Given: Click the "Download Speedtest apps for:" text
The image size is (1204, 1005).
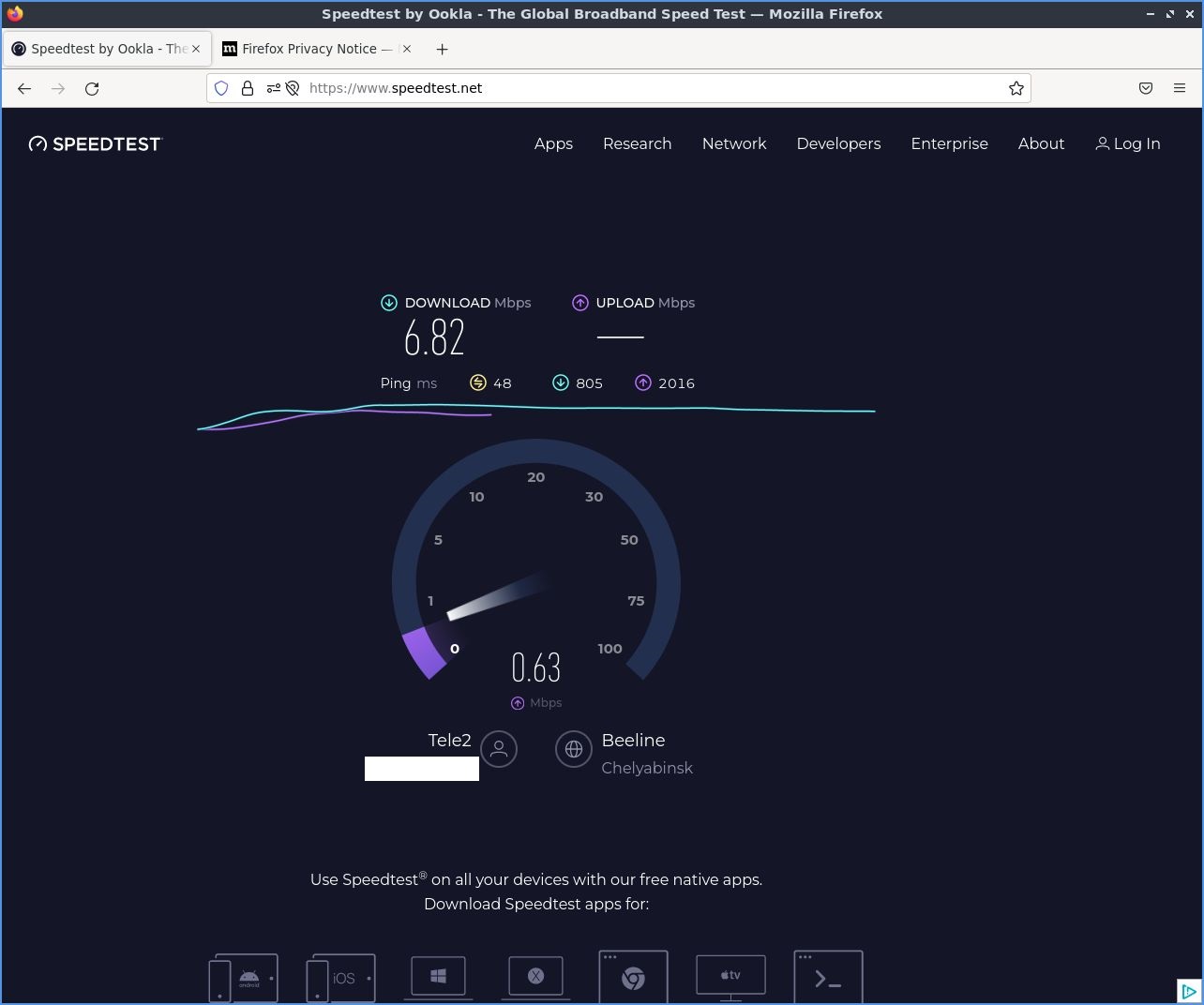Looking at the screenshot, I should (x=536, y=904).
